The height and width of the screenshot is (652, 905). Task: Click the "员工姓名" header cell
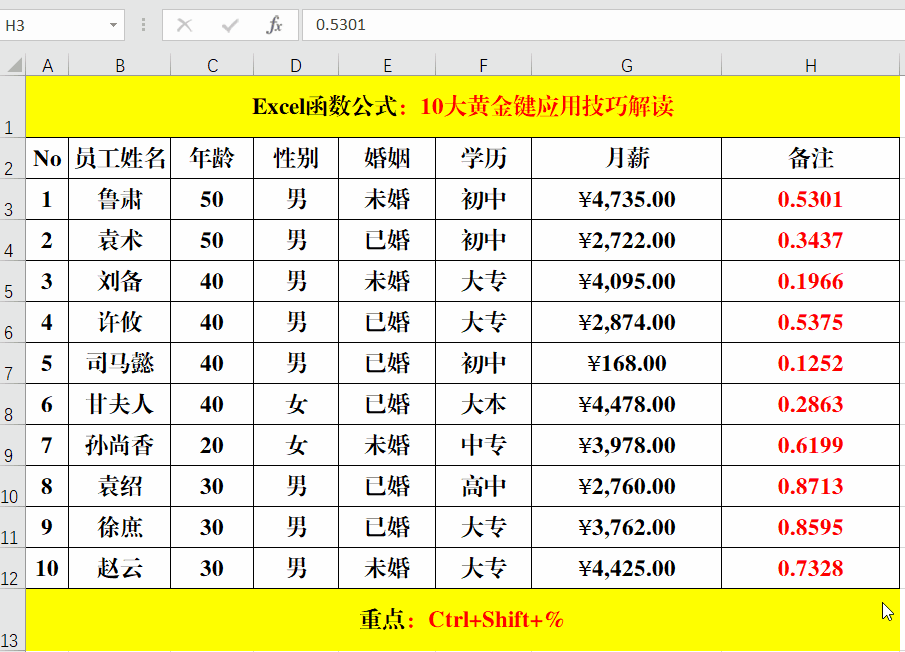pos(119,158)
